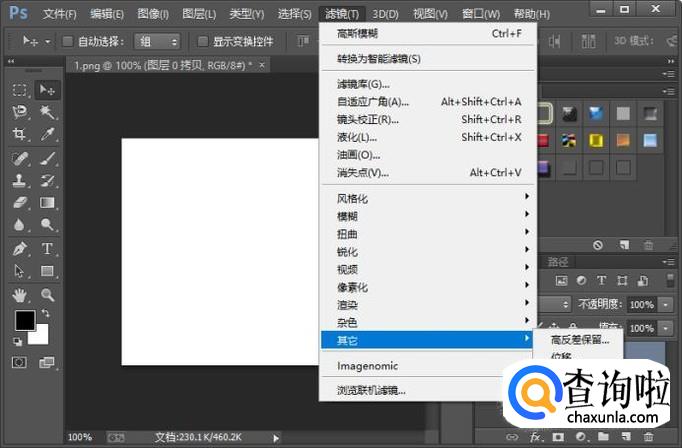Open the status bar info arrow
Screen dimensions: 682x448
[x=276, y=438]
